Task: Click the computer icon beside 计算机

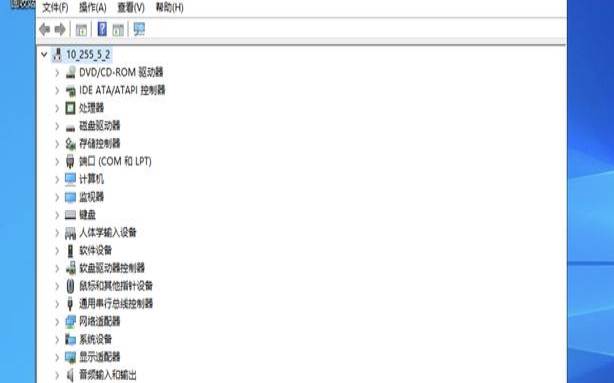Action: tap(70, 179)
